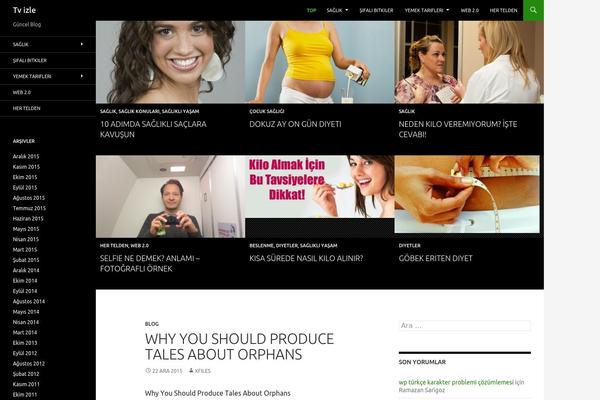Image resolution: width=600 pixels, height=400 pixels.
Task: Open the YEMEK TARİFLERİ dropdown in the top navigation
Action: tap(427, 10)
